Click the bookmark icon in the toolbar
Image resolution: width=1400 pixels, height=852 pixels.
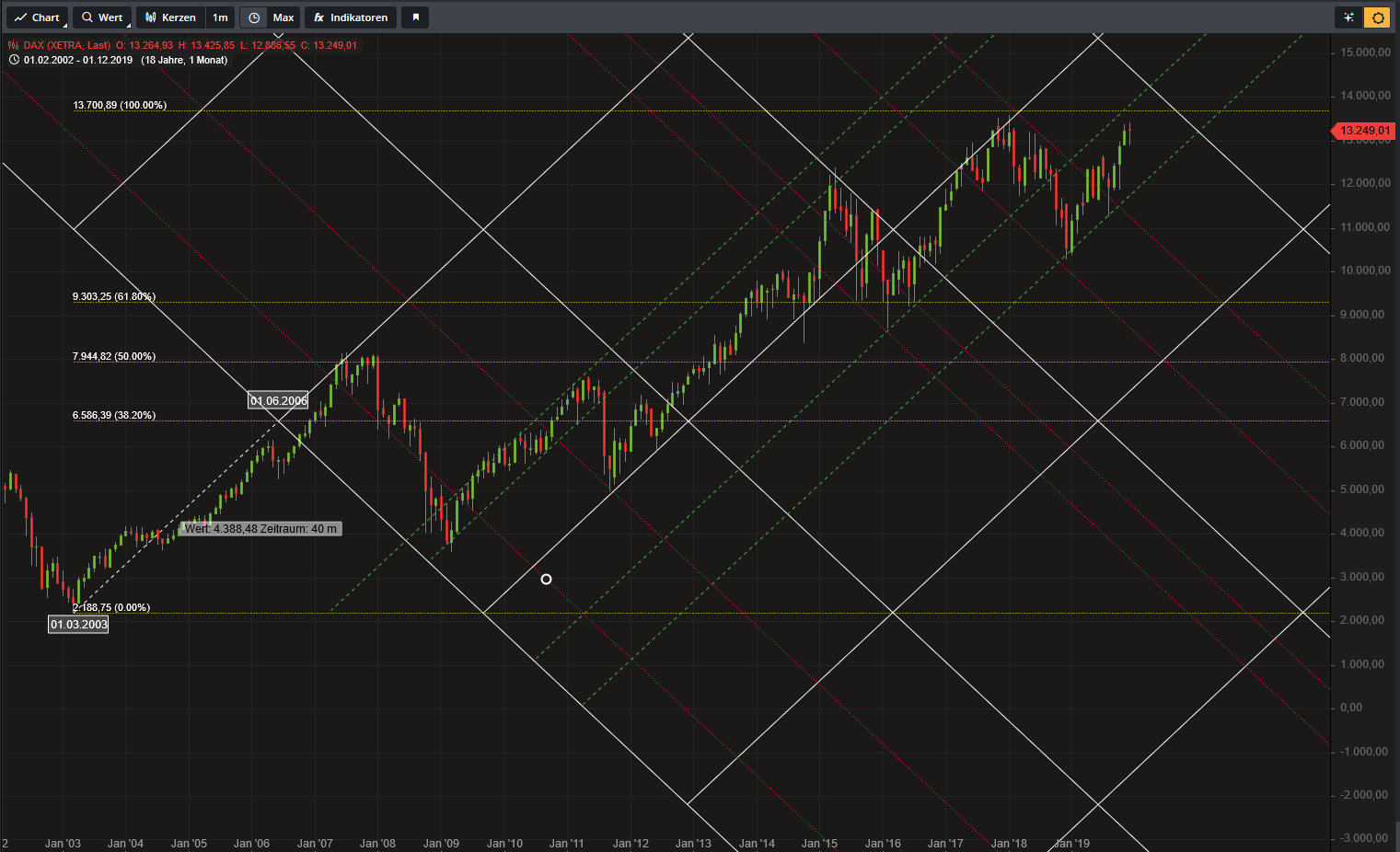(x=415, y=17)
